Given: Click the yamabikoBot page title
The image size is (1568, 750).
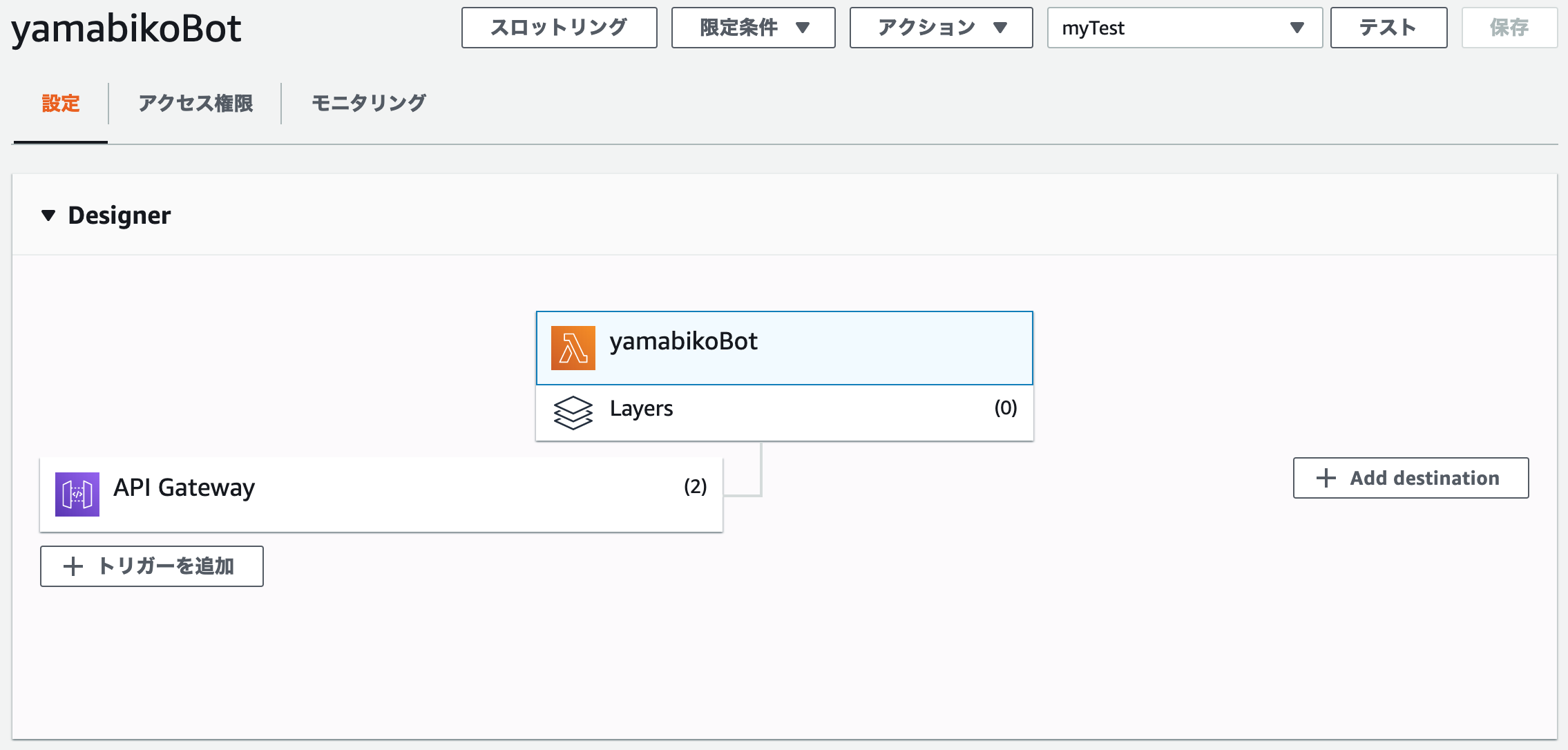Looking at the screenshot, I should (126, 29).
